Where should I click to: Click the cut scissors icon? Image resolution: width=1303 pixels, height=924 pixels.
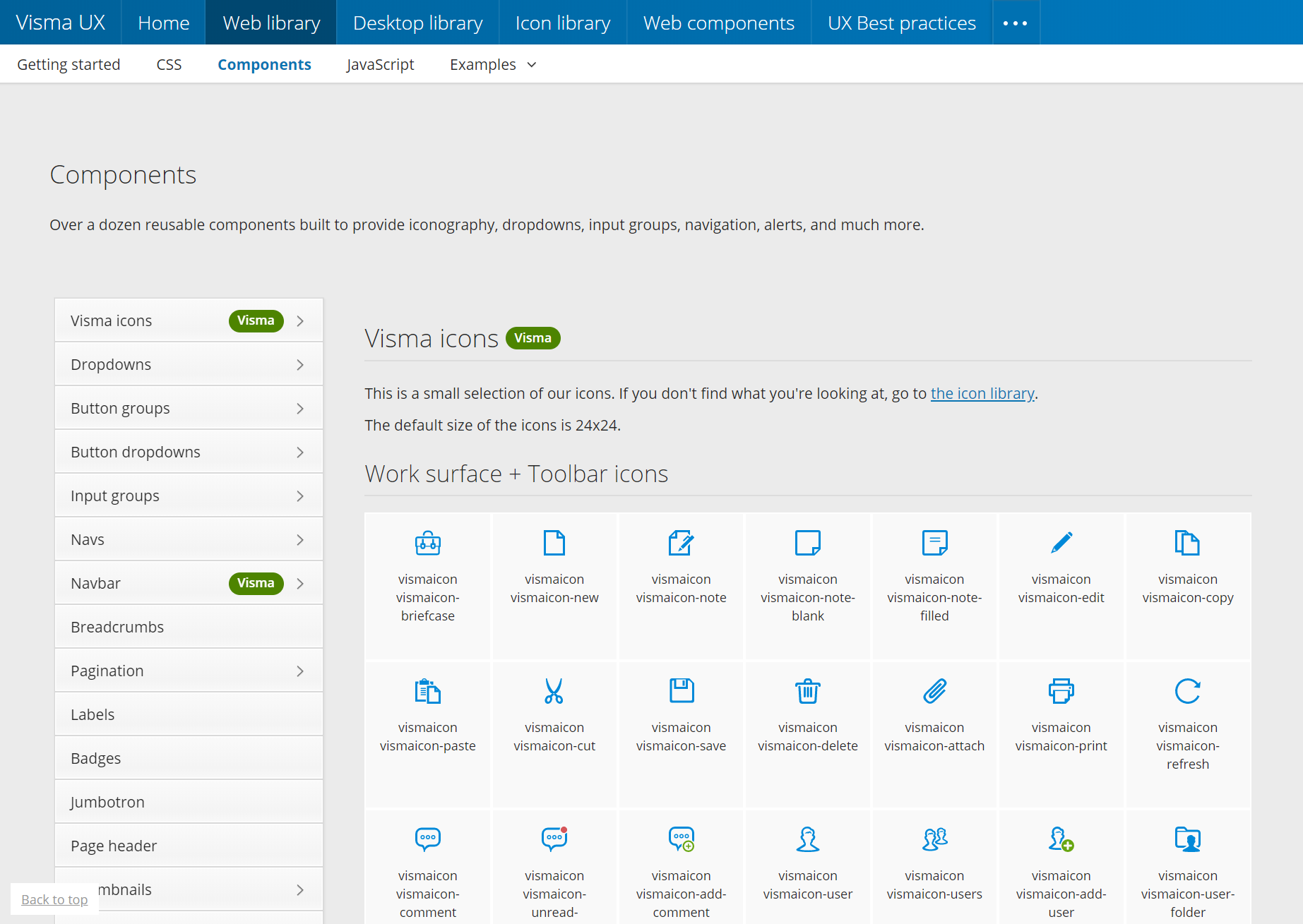point(554,691)
